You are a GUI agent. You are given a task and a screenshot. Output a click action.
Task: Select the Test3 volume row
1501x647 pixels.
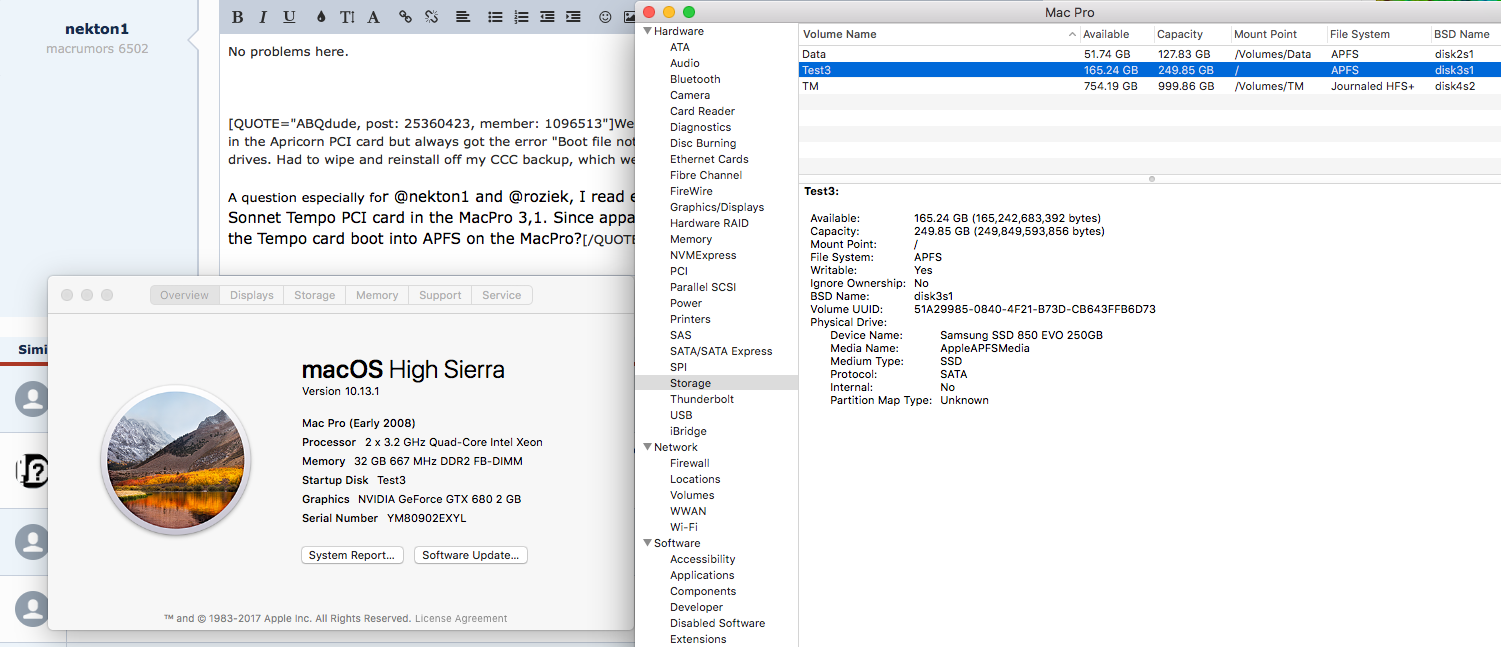1150,70
